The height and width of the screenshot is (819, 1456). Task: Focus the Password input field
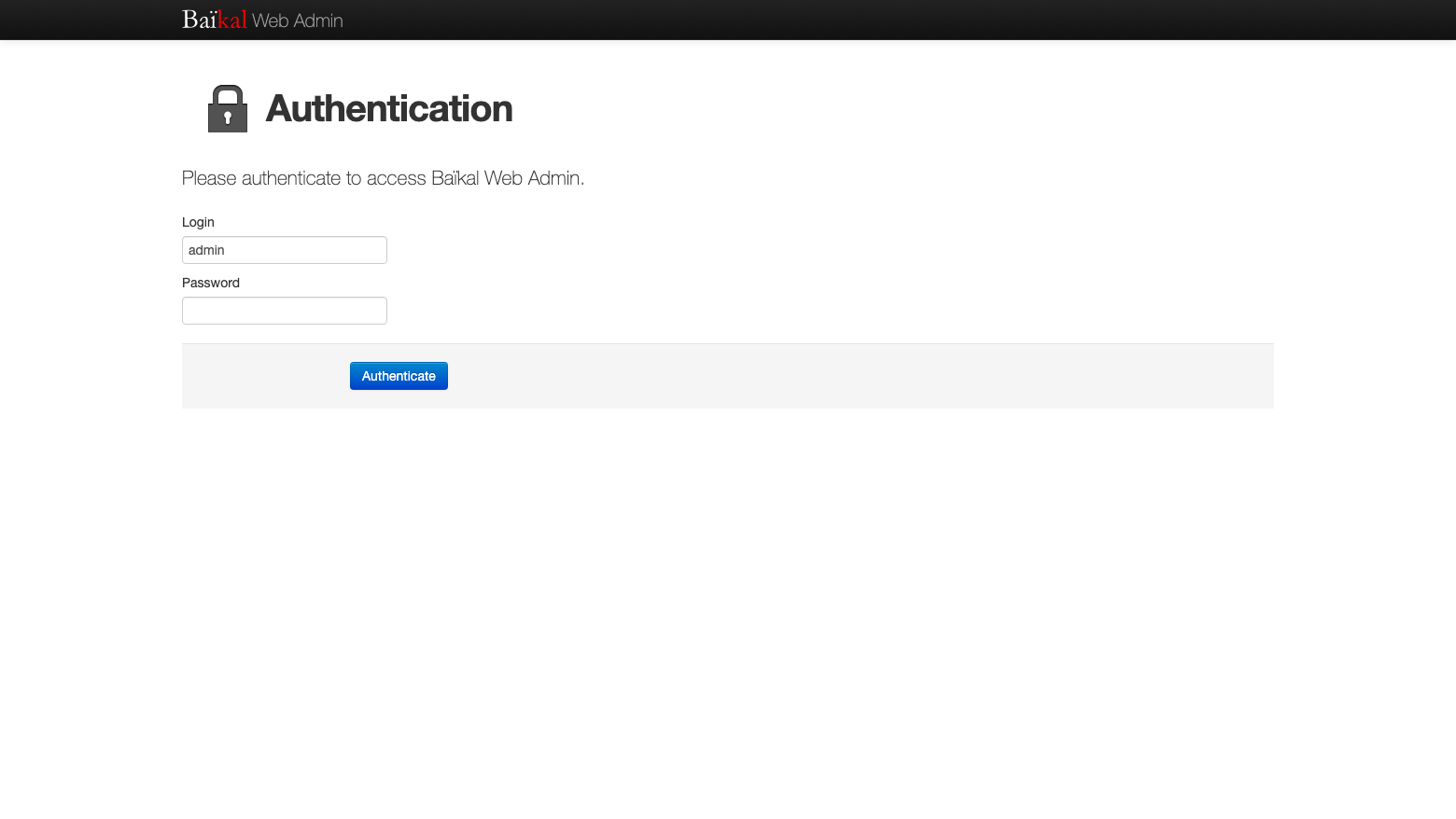point(285,311)
